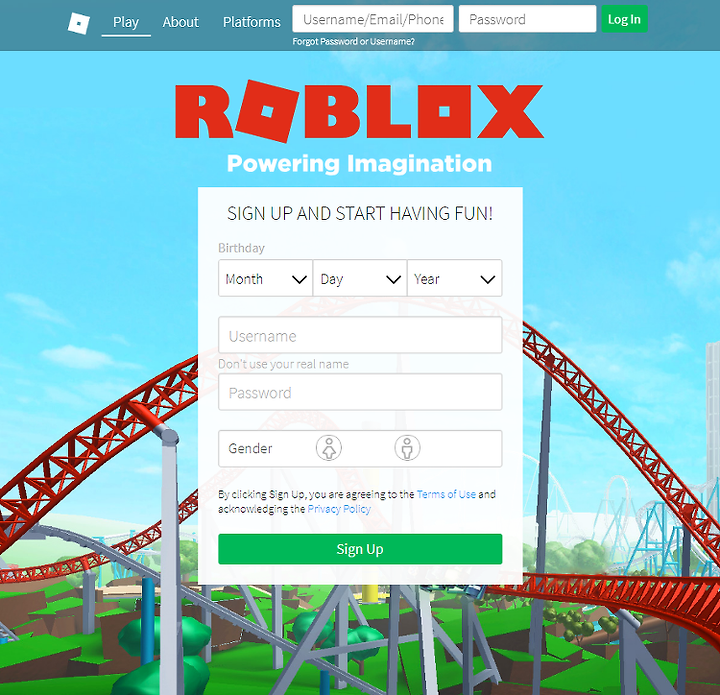Open Forgot Password or Username link
720x695 pixels.
pos(354,41)
